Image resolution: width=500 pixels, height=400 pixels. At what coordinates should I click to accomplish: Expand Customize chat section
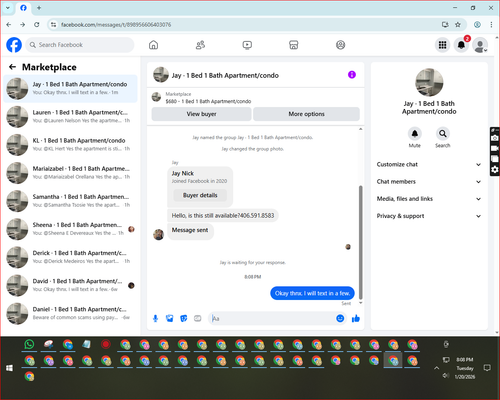coord(429,164)
